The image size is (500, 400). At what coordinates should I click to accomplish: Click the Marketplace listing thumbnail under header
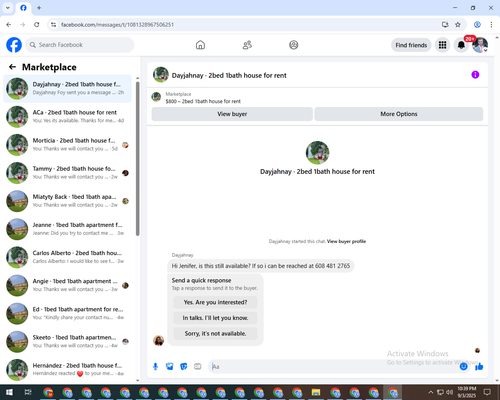156,97
